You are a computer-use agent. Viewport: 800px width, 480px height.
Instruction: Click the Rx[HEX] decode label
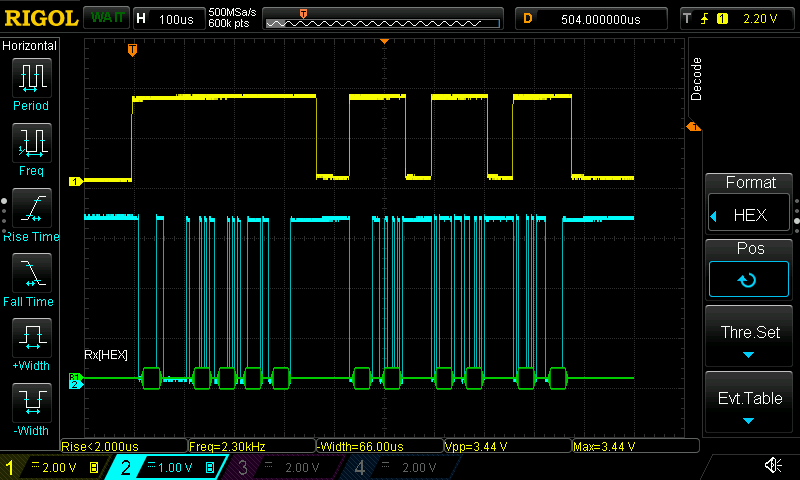click(106, 355)
